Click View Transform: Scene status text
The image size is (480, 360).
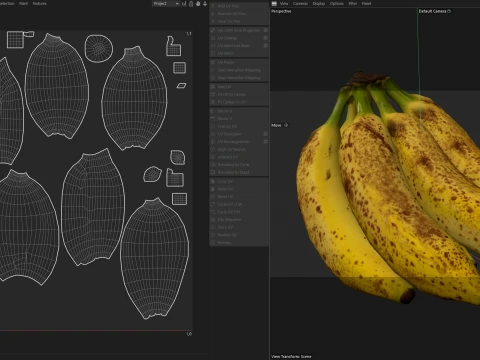coord(291,356)
